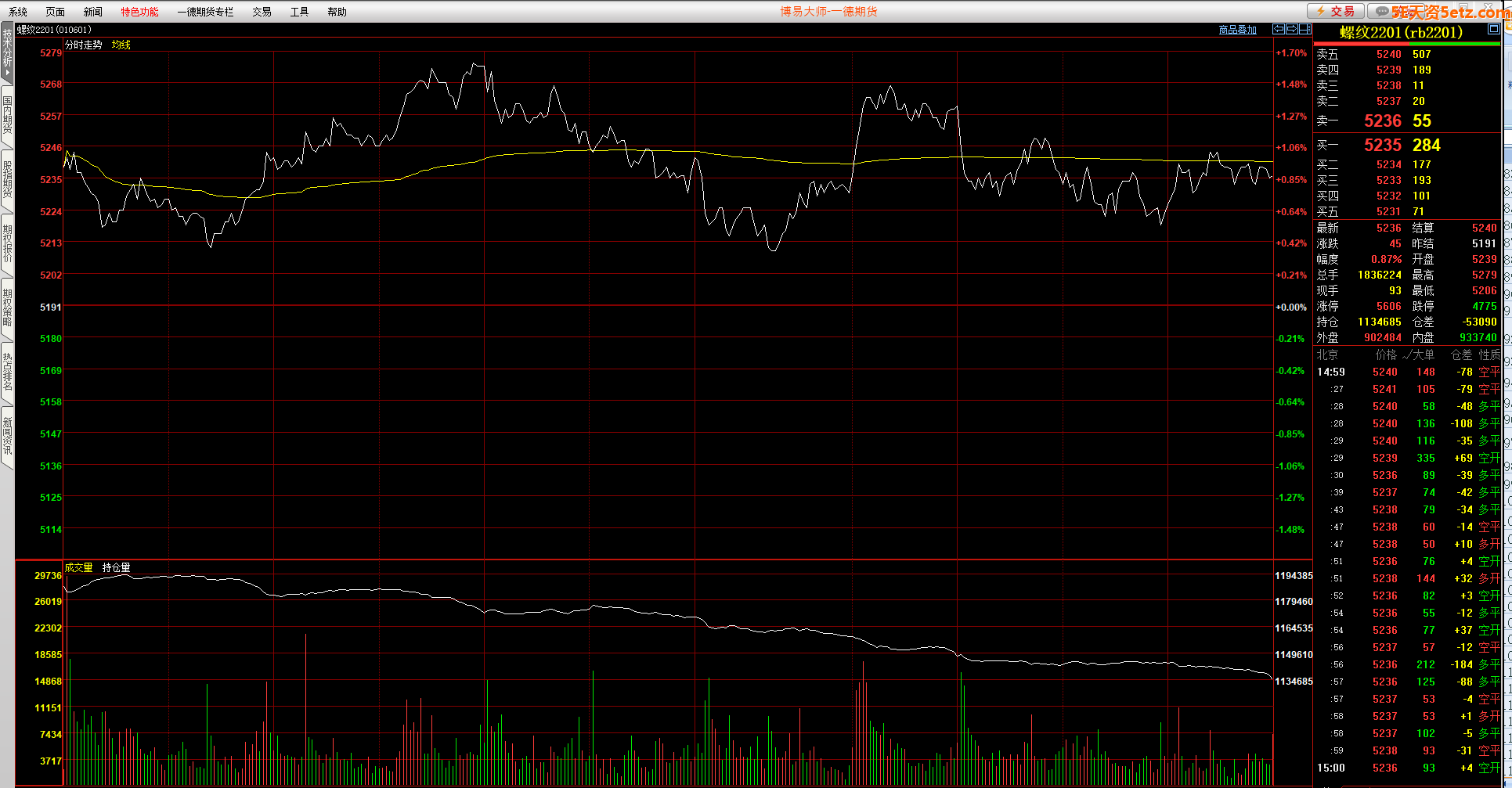The image size is (1512, 788).
Task: Click the 涨停 limit-up price 5606
Action: [x=1389, y=306]
